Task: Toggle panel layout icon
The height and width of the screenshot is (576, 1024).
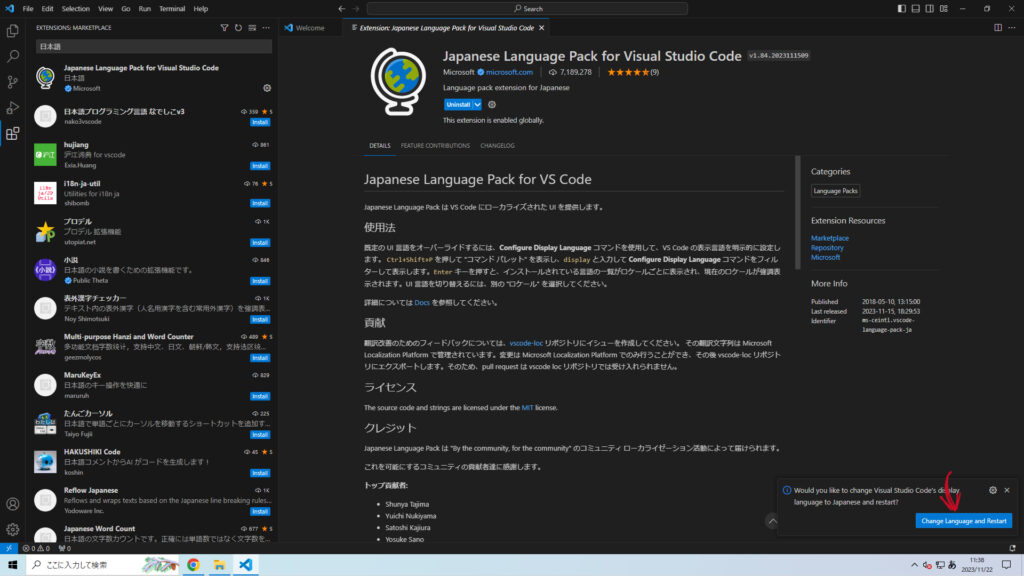Action: pos(916,8)
